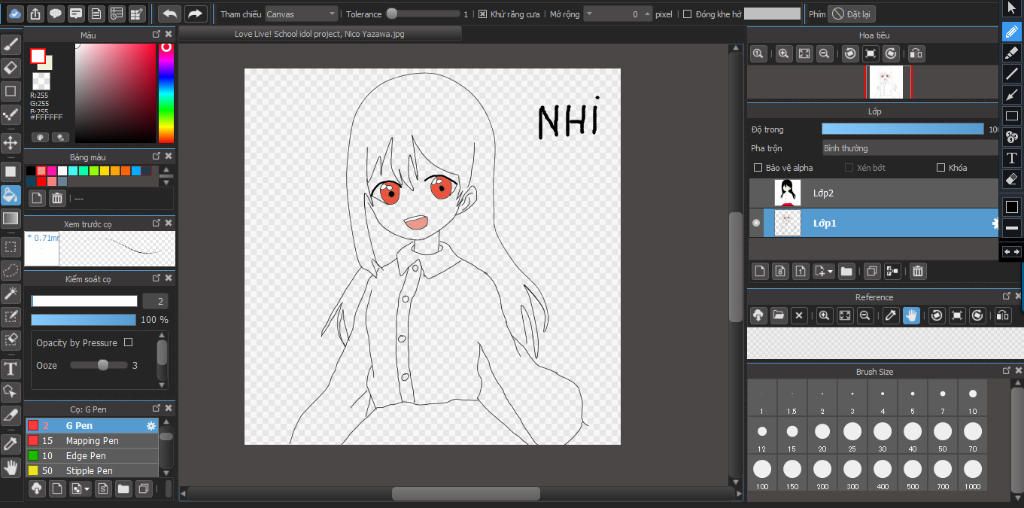
Task: Enable Đóng khe hở checkbox
Action: [687, 14]
